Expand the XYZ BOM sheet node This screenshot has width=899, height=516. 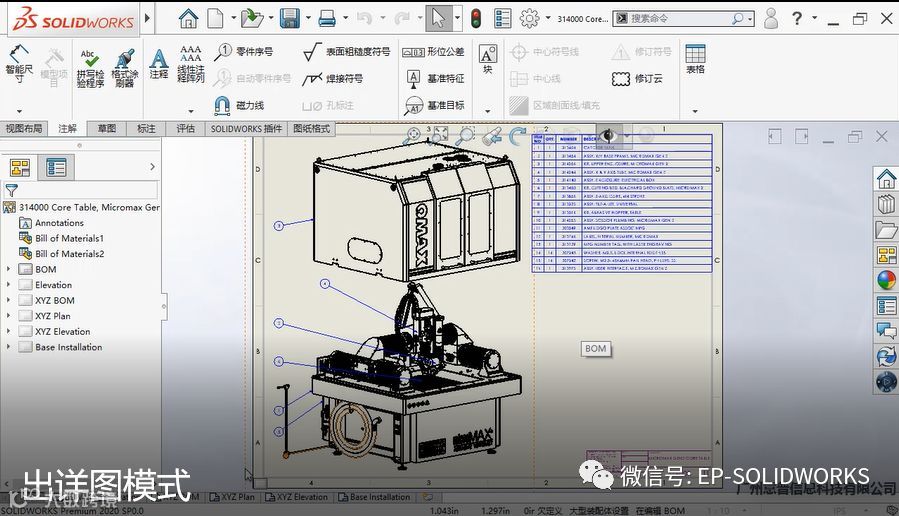coord(8,300)
